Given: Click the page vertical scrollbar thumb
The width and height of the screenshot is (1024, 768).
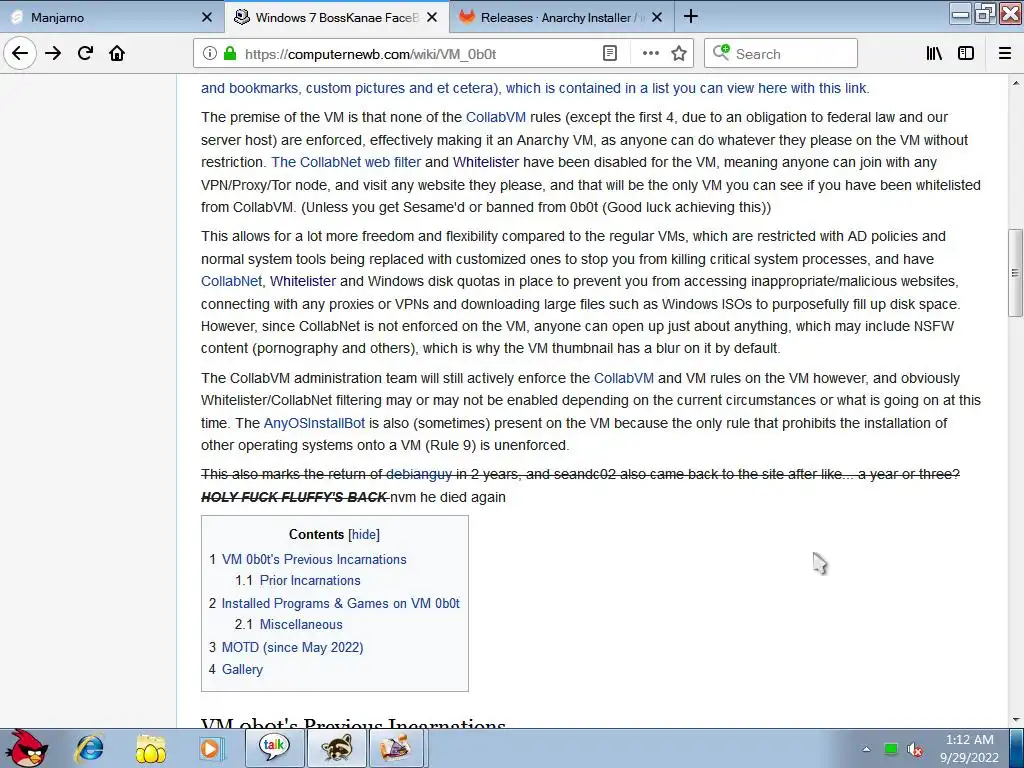Looking at the screenshot, I should 1015,273.
